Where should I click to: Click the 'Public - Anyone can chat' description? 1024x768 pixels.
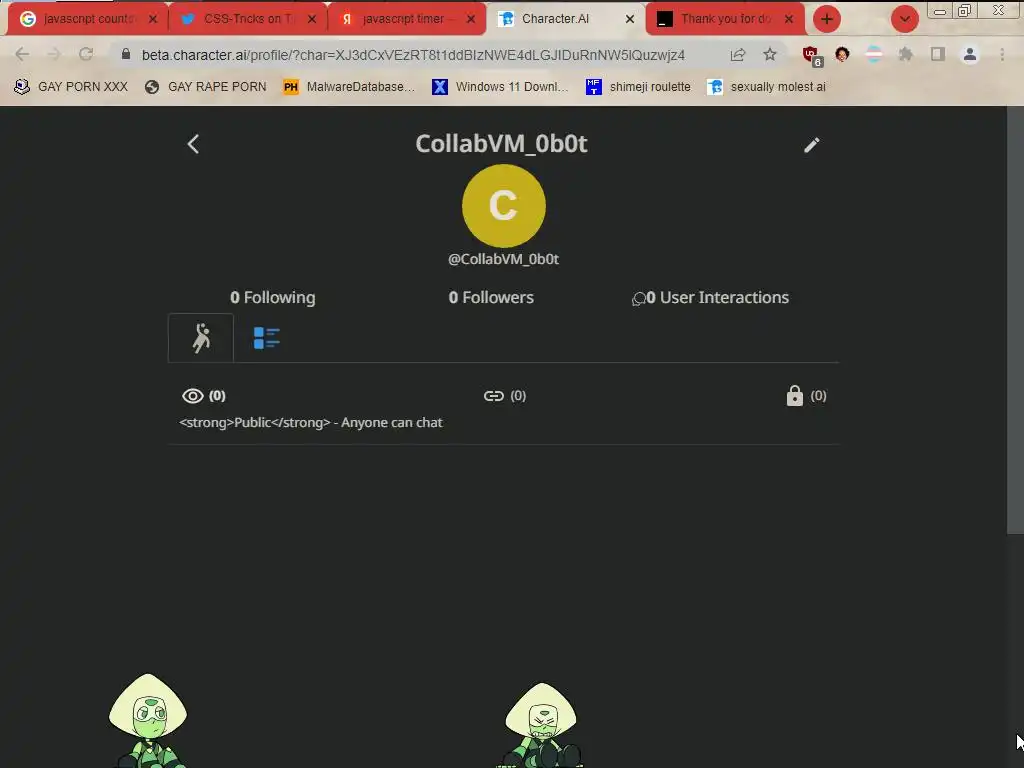pyautogui.click(x=311, y=423)
